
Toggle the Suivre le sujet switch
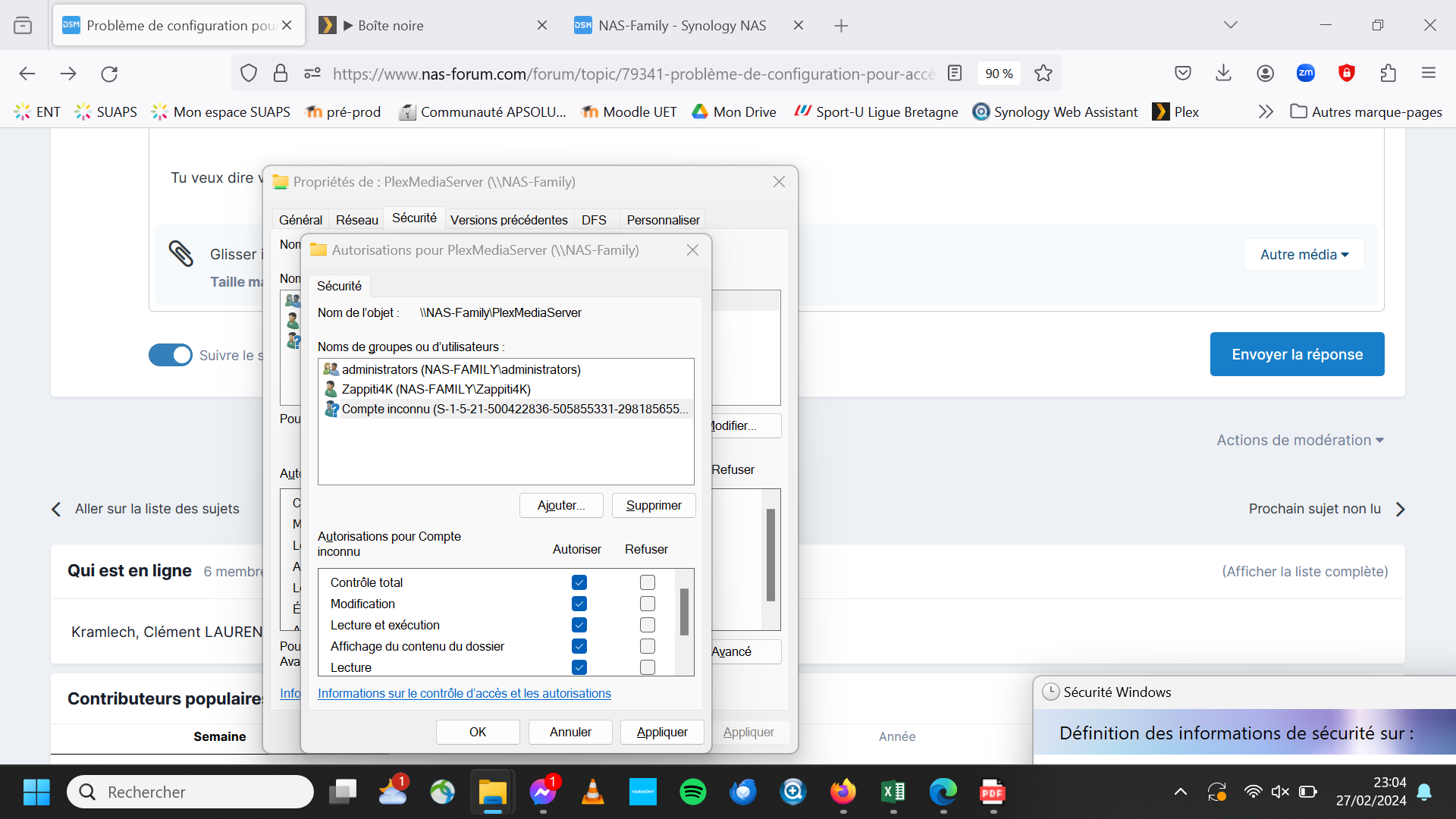pyautogui.click(x=171, y=355)
